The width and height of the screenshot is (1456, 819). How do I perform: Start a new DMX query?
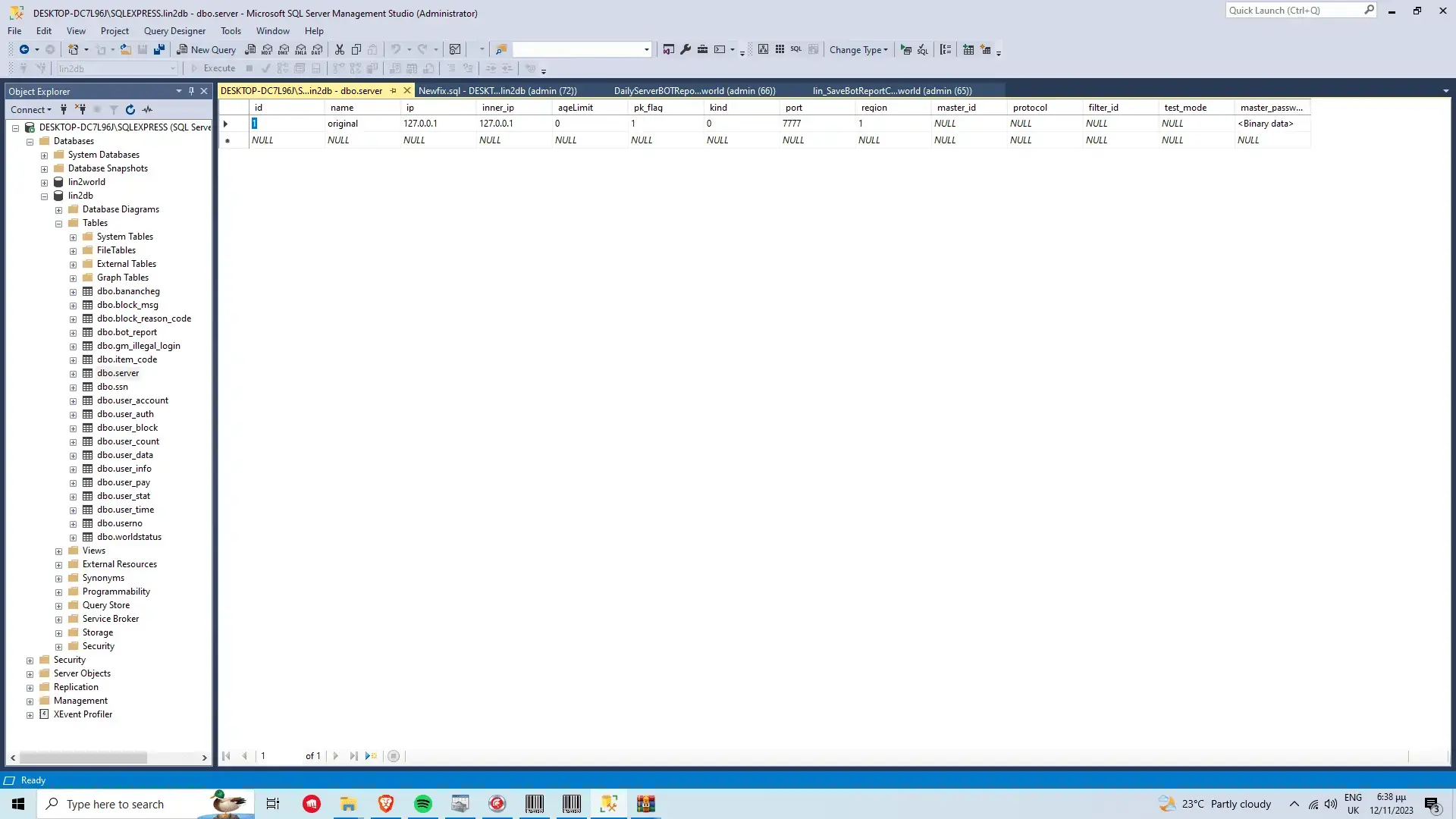tap(284, 49)
